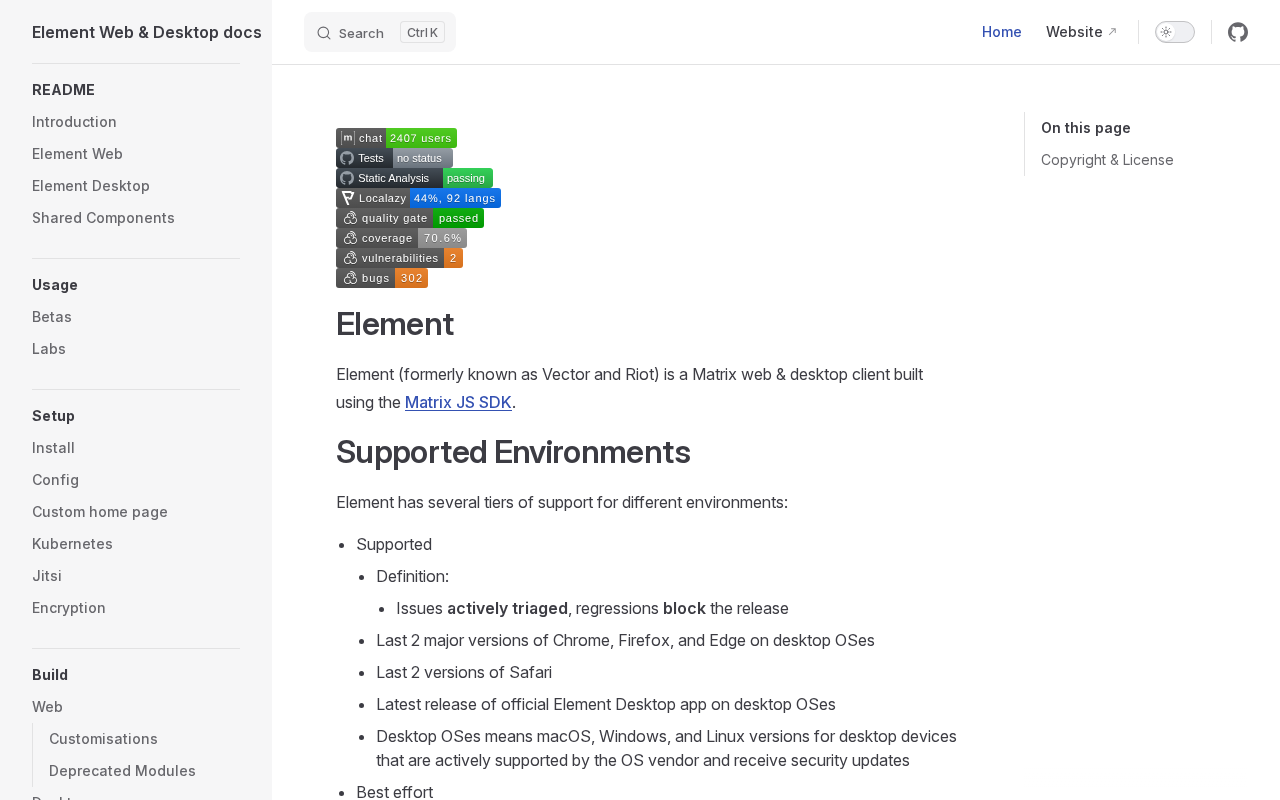Go to the Home nav item
1280x800 pixels.
click(1001, 32)
